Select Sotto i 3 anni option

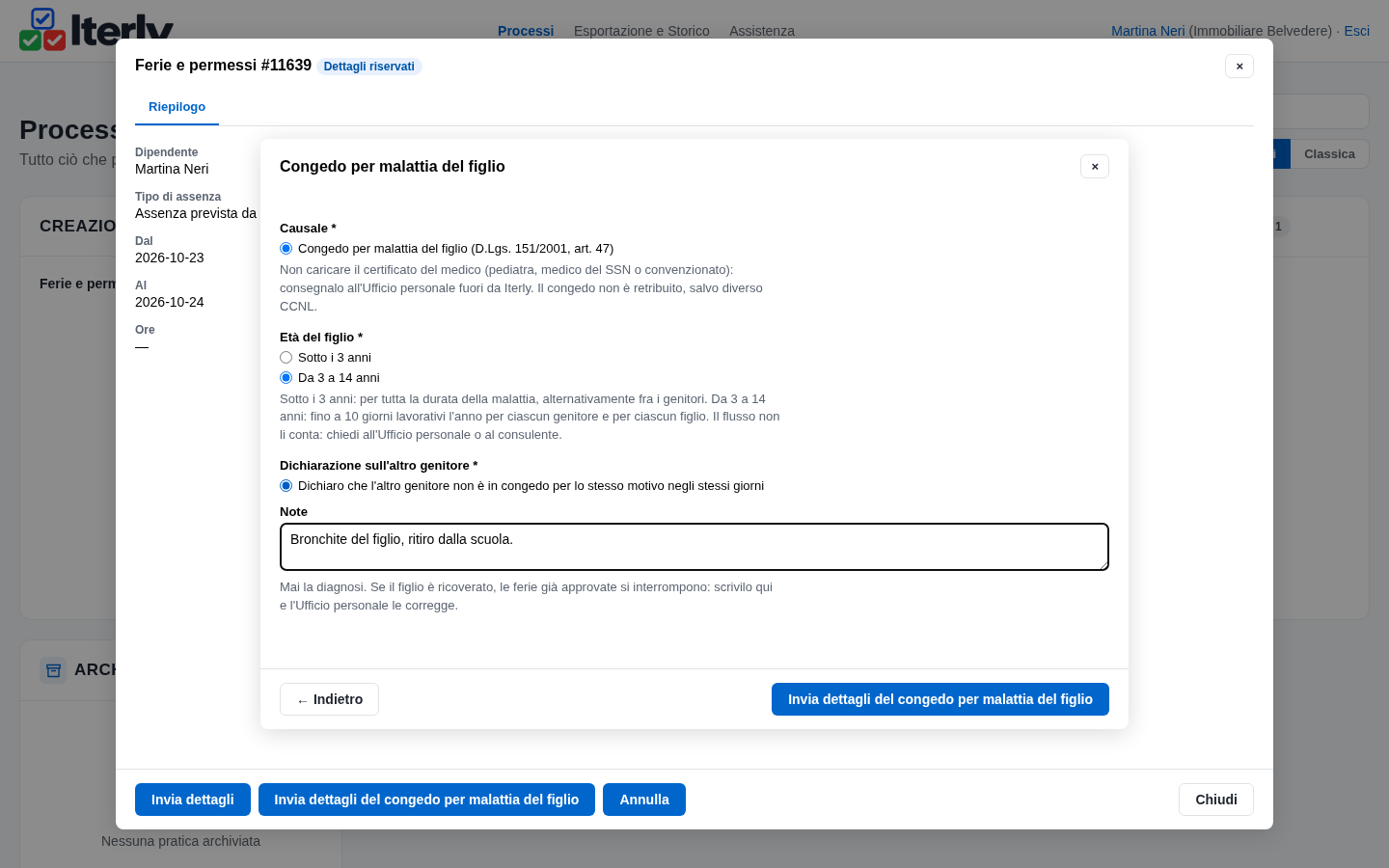click(x=286, y=358)
